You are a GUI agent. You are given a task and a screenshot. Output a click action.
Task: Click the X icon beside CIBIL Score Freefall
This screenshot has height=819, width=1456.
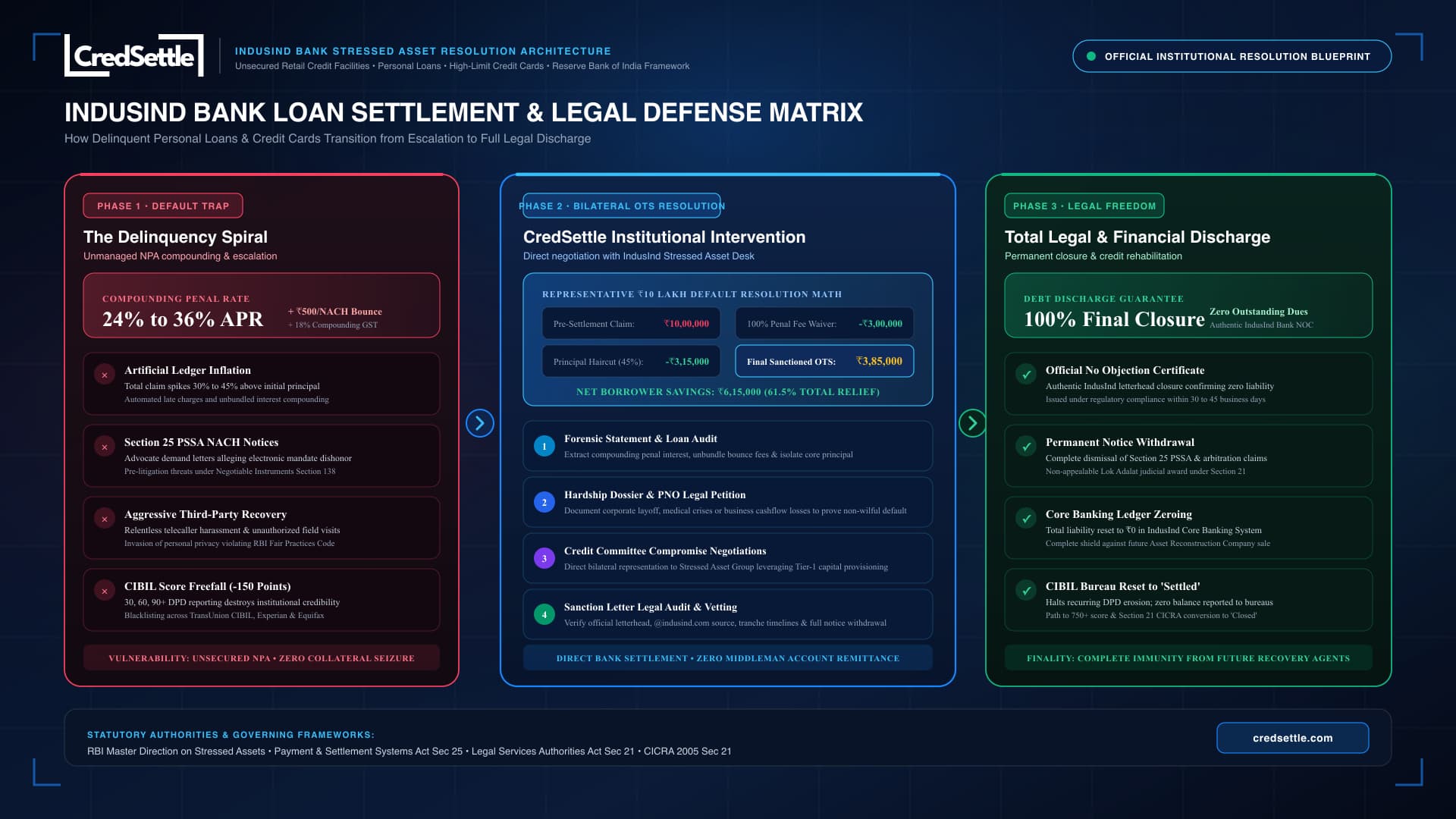[x=105, y=591]
